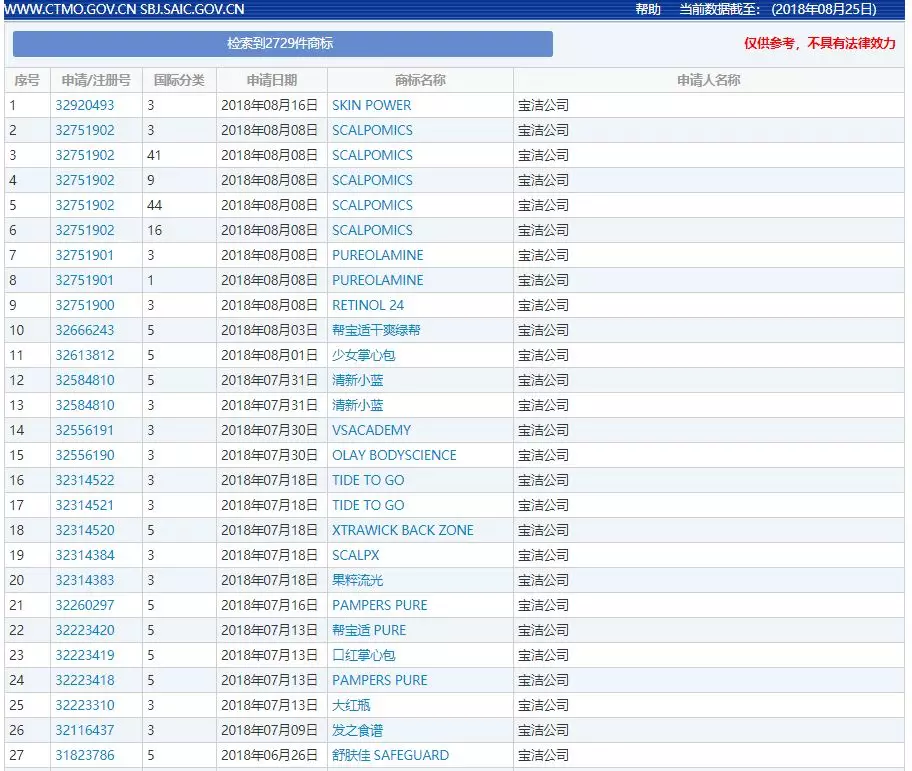
Task: Open 清新小蓝 trademark in row 13
Action: click(358, 405)
